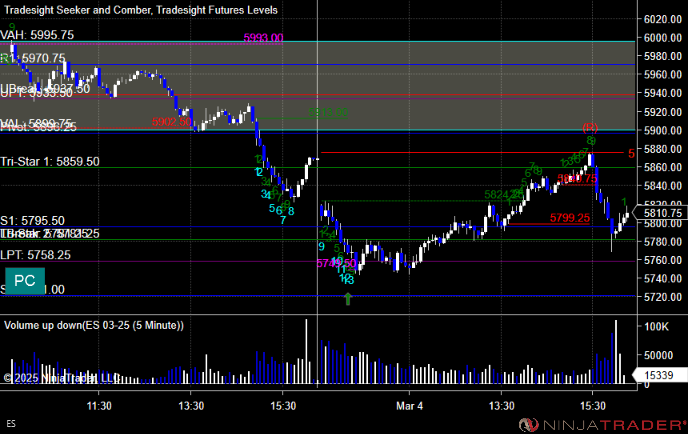Image resolution: width=688 pixels, height=434 pixels.
Task: Select the VAH: 5995.75 level label
Action: (x=37, y=35)
